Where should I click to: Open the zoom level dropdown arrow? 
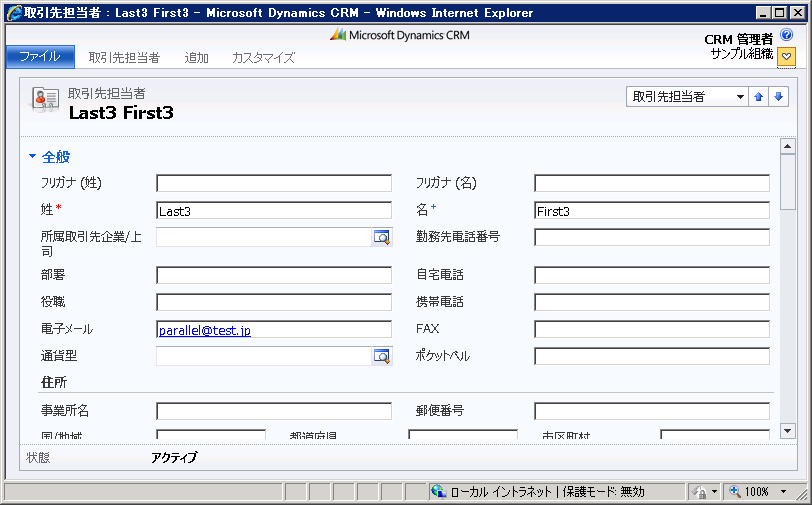point(783,491)
